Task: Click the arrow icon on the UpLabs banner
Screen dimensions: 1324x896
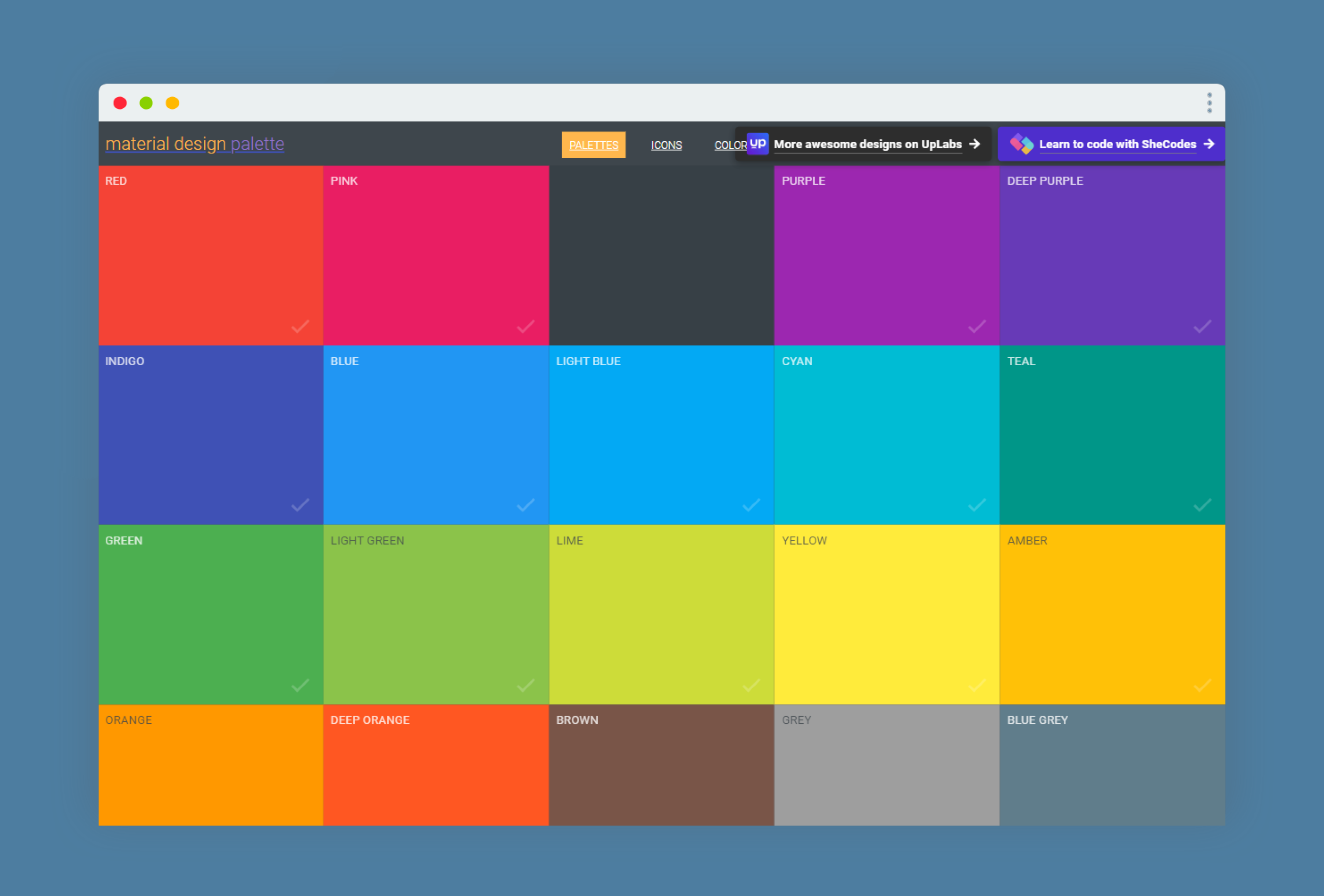Action: (975, 144)
